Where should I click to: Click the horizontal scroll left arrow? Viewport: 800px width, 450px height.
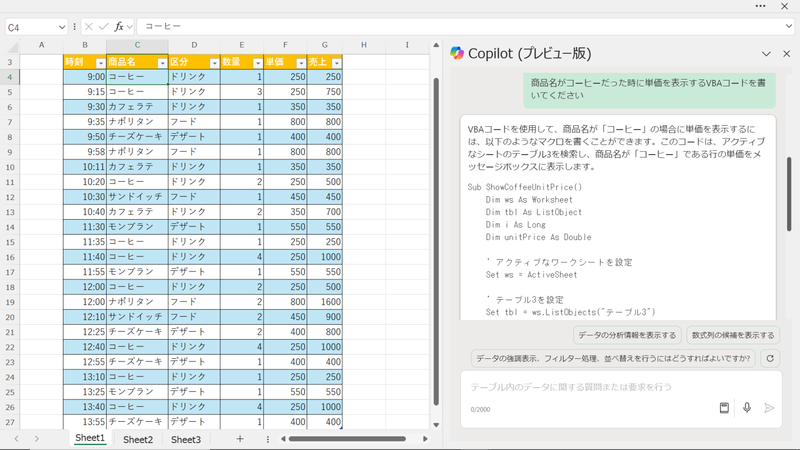(283, 439)
